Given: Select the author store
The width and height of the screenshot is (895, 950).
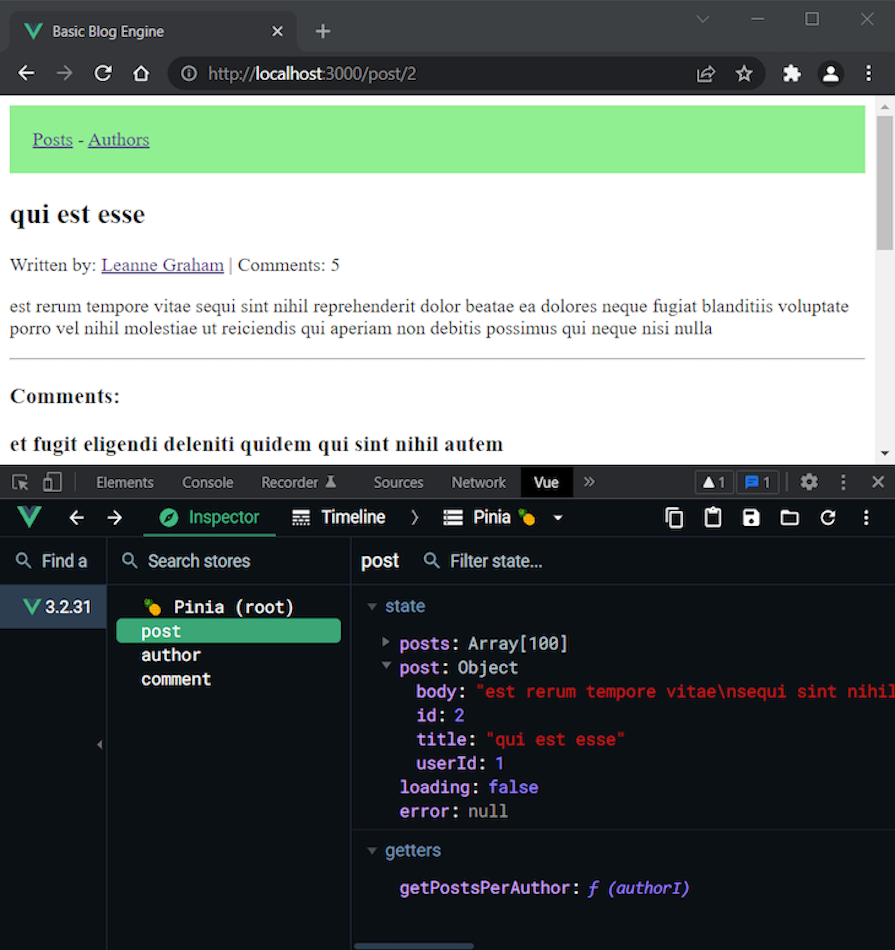Looking at the screenshot, I should [x=171, y=655].
